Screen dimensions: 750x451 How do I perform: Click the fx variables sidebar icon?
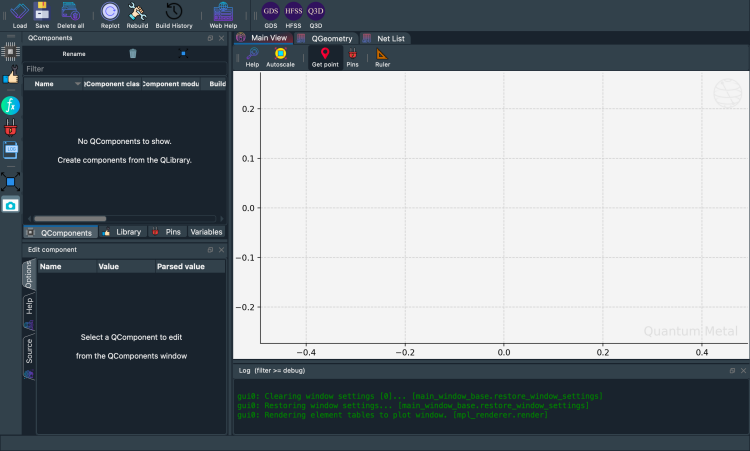click(11, 105)
